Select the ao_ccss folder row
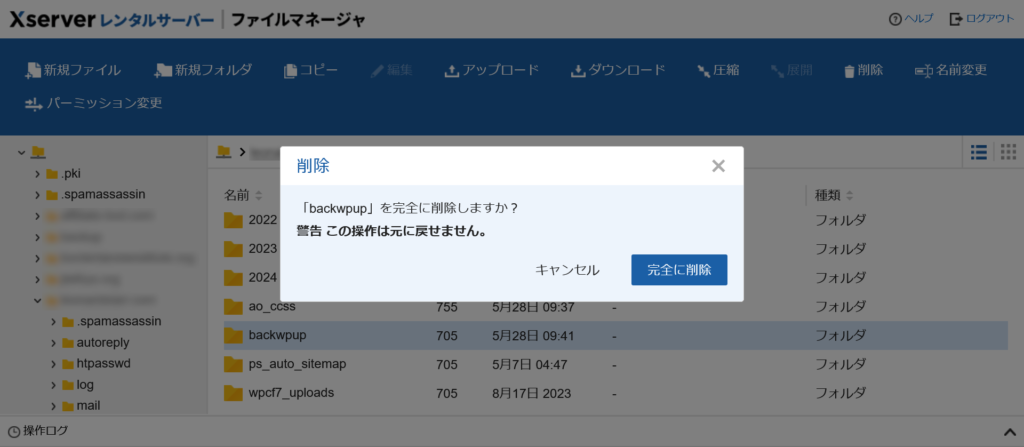This screenshot has width=1024, height=447. pyautogui.click(x=616, y=306)
